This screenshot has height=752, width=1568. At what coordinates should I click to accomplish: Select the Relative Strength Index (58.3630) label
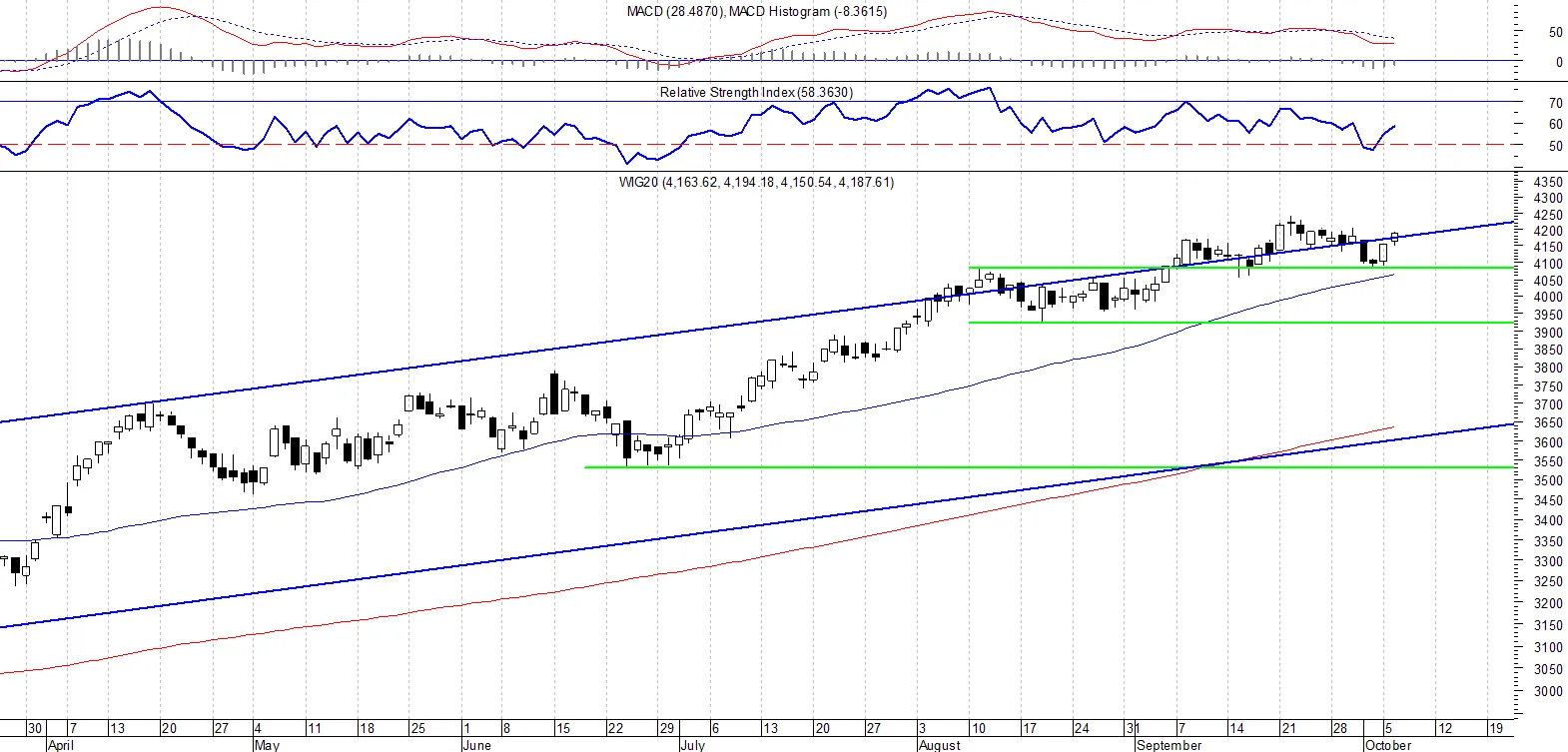[x=756, y=92]
